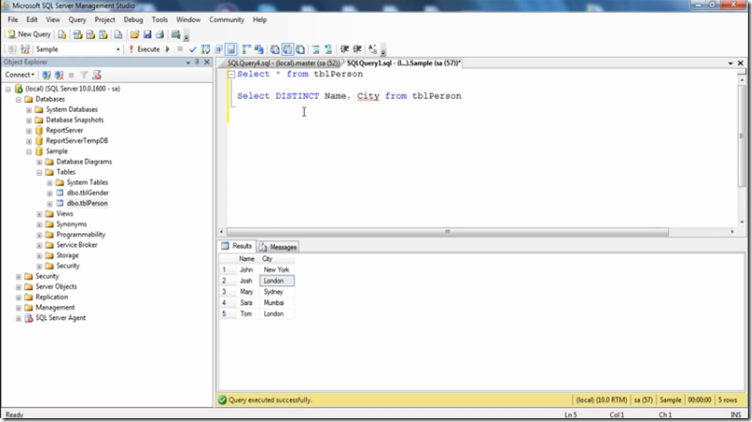Switch to Results to Grid

pyautogui.click(x=287, y=49)
